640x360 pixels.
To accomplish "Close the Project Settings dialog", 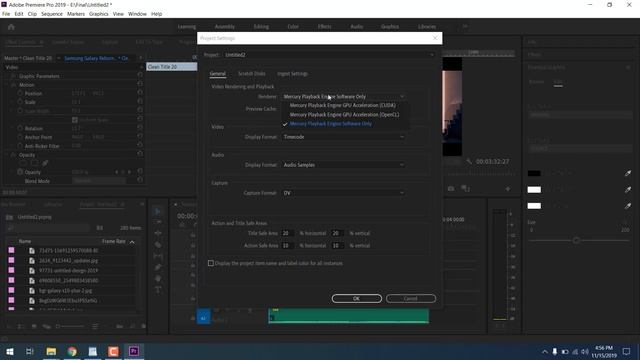I will click(x=435, y=38).
